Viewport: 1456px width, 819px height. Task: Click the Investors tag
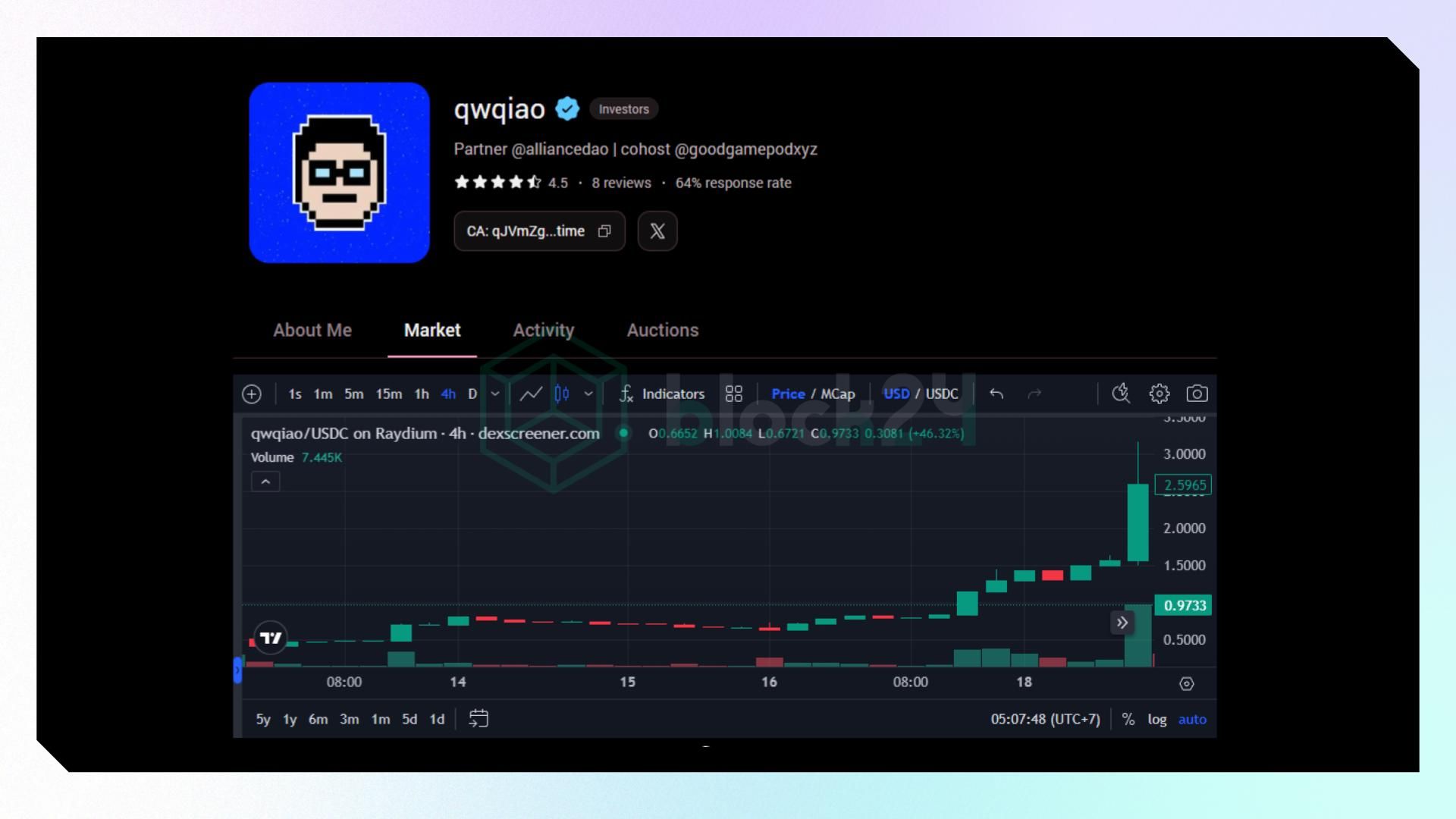pos(623,109)
